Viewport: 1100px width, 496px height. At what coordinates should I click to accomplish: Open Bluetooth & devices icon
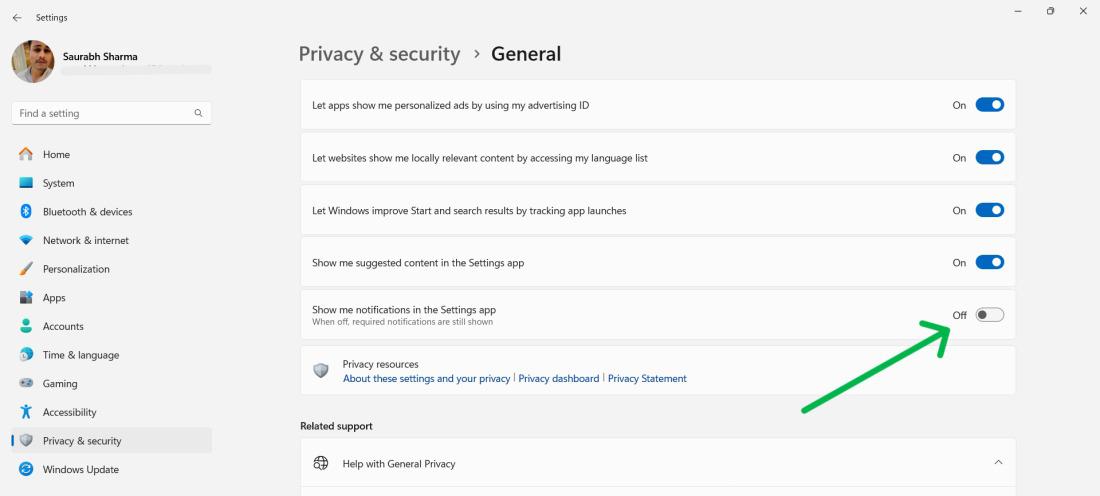point(26,212)
